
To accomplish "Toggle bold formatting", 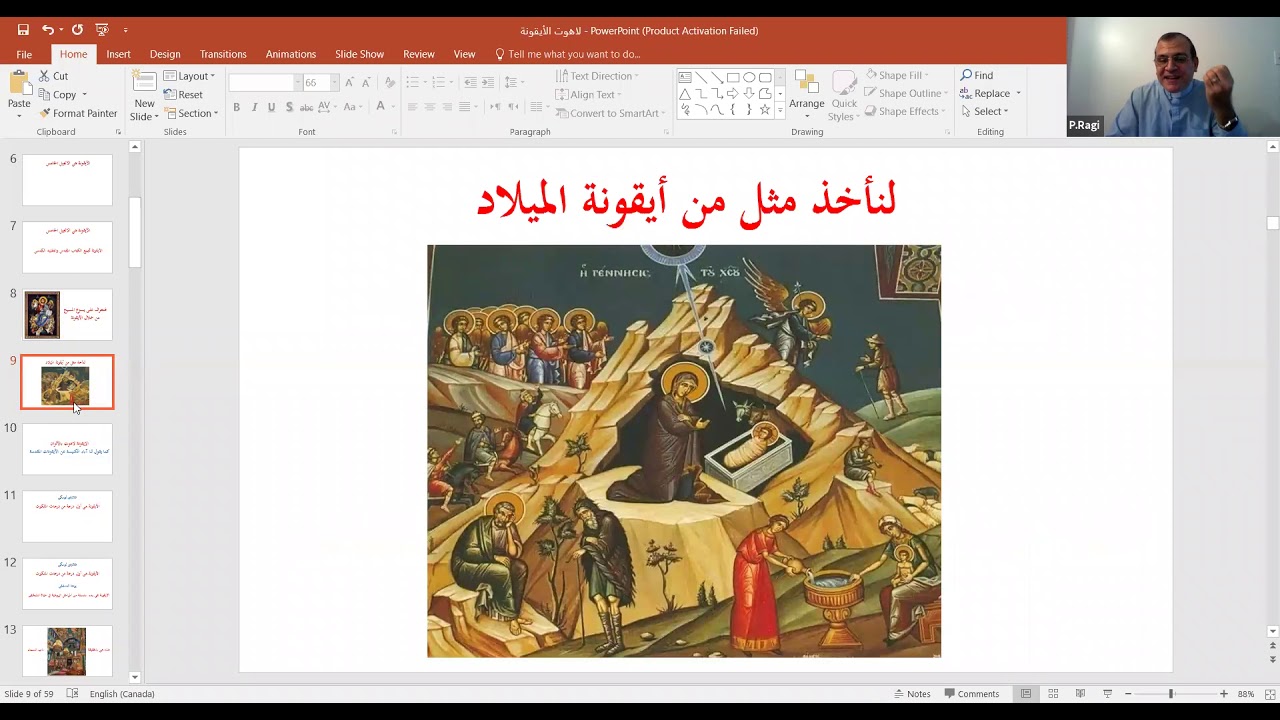I will tap(236, 107).
